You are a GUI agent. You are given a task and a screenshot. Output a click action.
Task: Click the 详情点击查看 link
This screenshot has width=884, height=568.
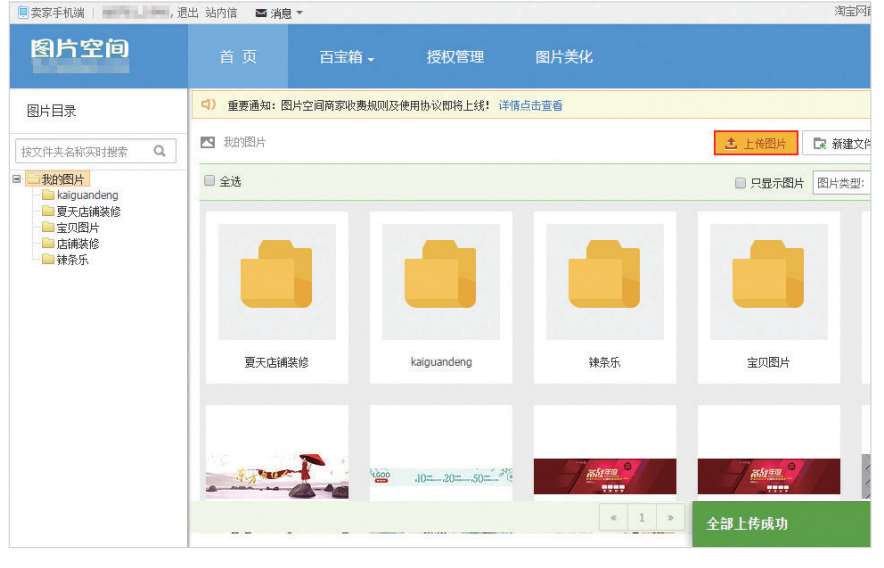pyautogui.click(x=530, y=105)
